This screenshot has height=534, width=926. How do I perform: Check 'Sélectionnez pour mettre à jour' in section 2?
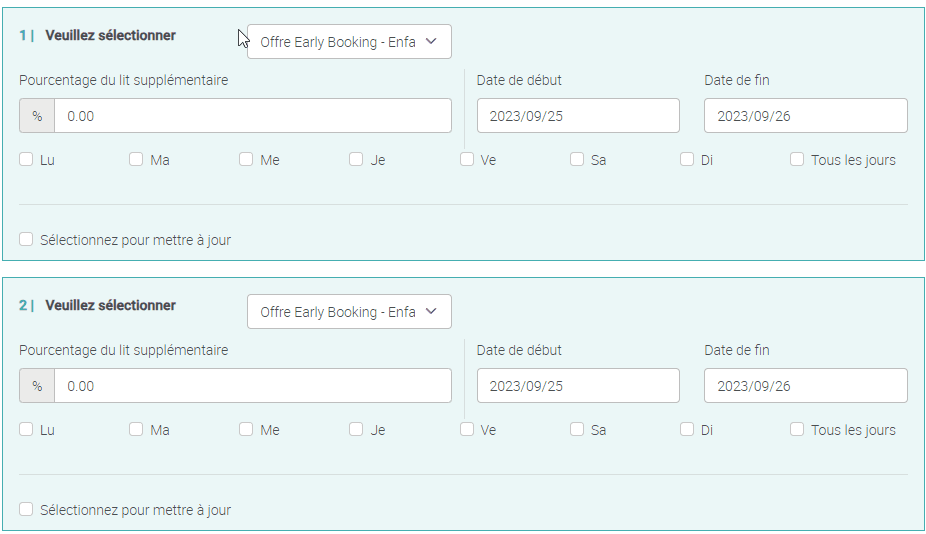(x=26, y=509)
